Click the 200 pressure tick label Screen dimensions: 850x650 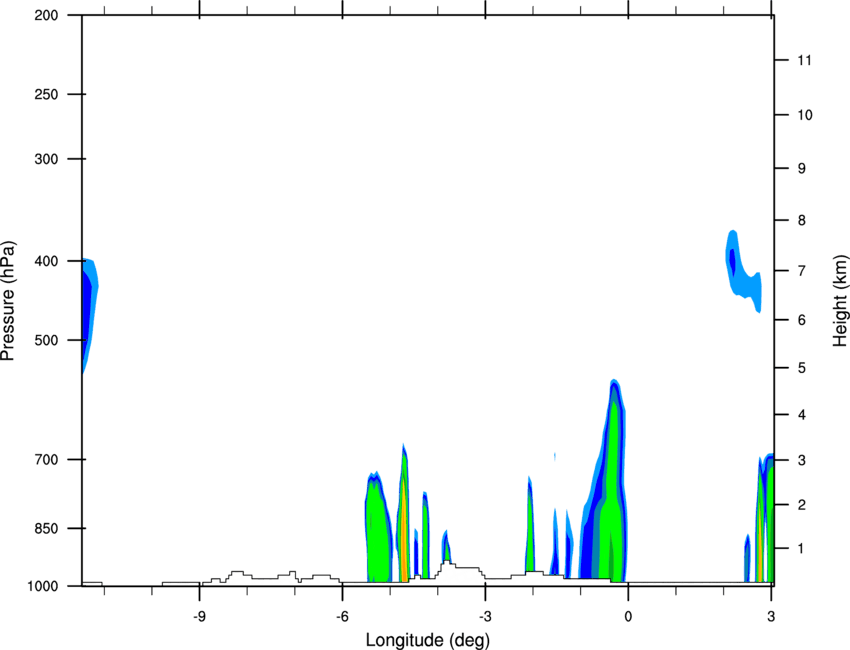[x=46, y=15]
